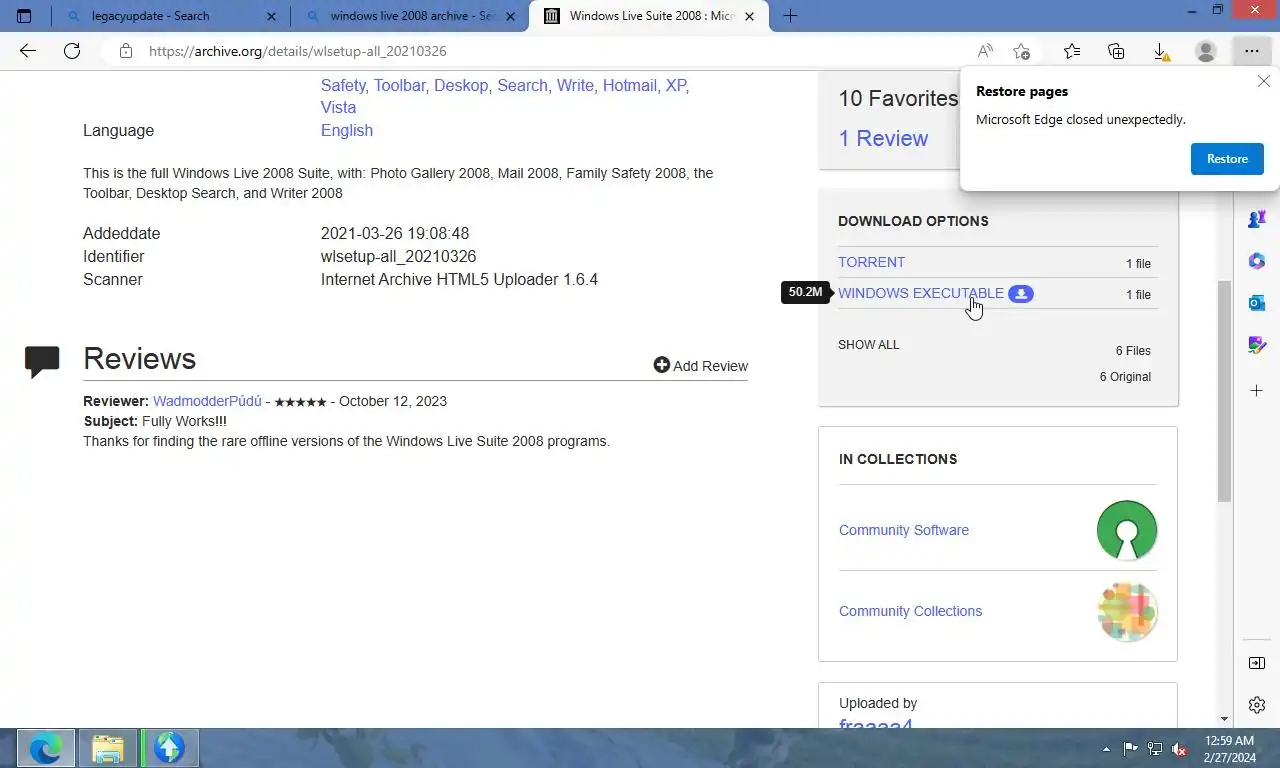This screenshot has height=768, width=1280.
Task: Start Read Aloud for this page
Action: (x=986, y=51)
